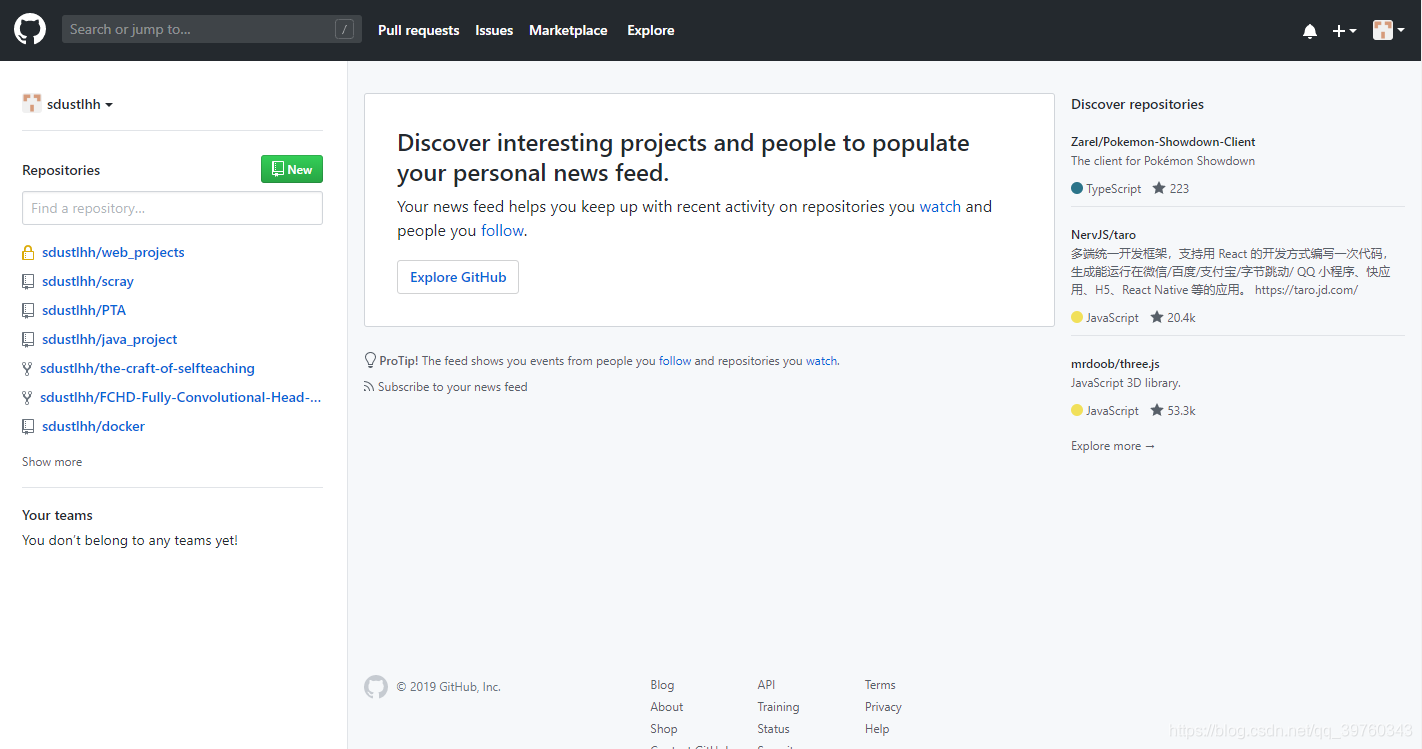Open the sdustlhh/PTA repository
The image size is (1422, 749).
click(84, 311)
